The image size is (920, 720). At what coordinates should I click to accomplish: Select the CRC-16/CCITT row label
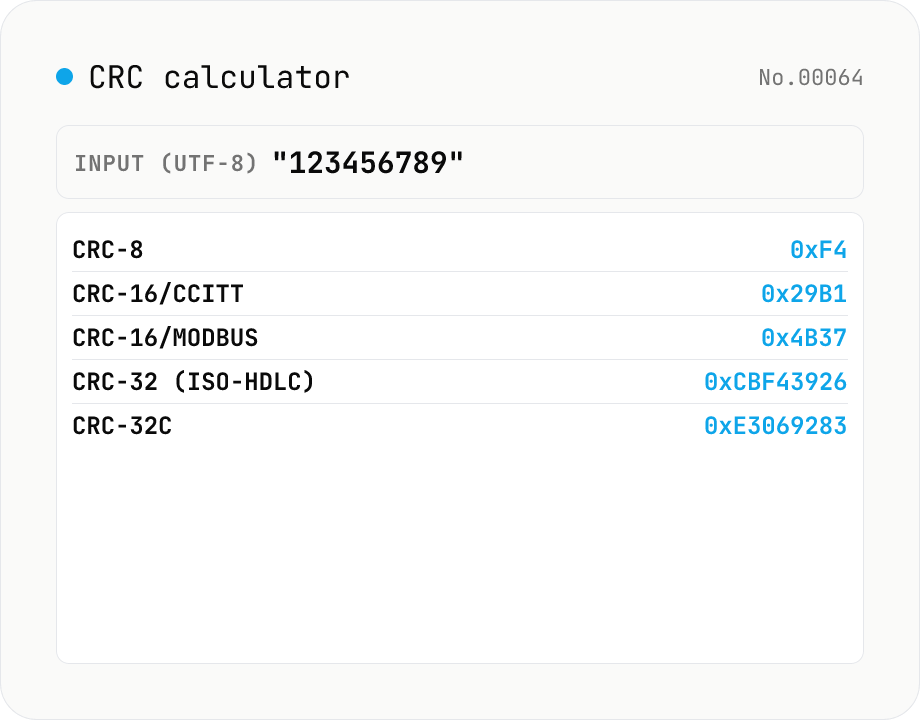coord(158,293)
